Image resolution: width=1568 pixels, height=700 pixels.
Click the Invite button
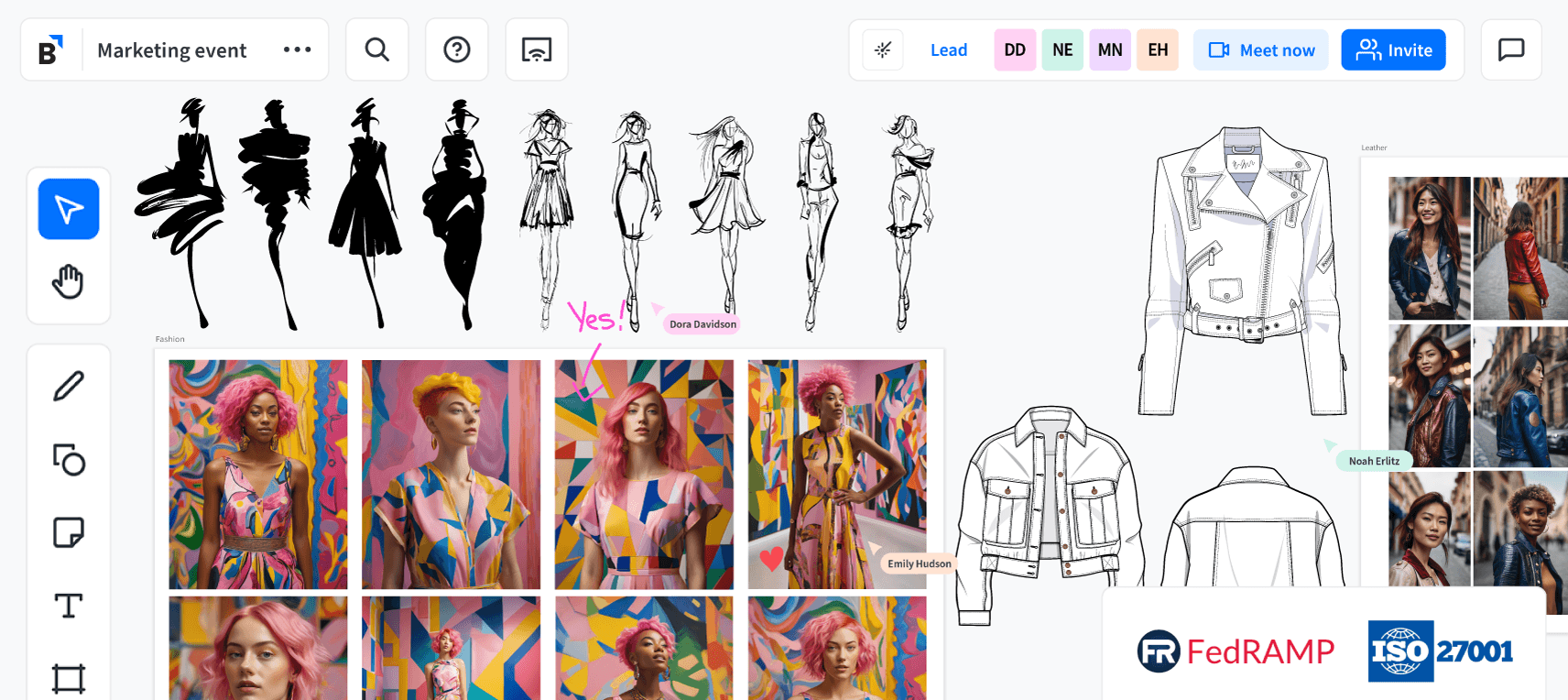(x=1393, y=49)
